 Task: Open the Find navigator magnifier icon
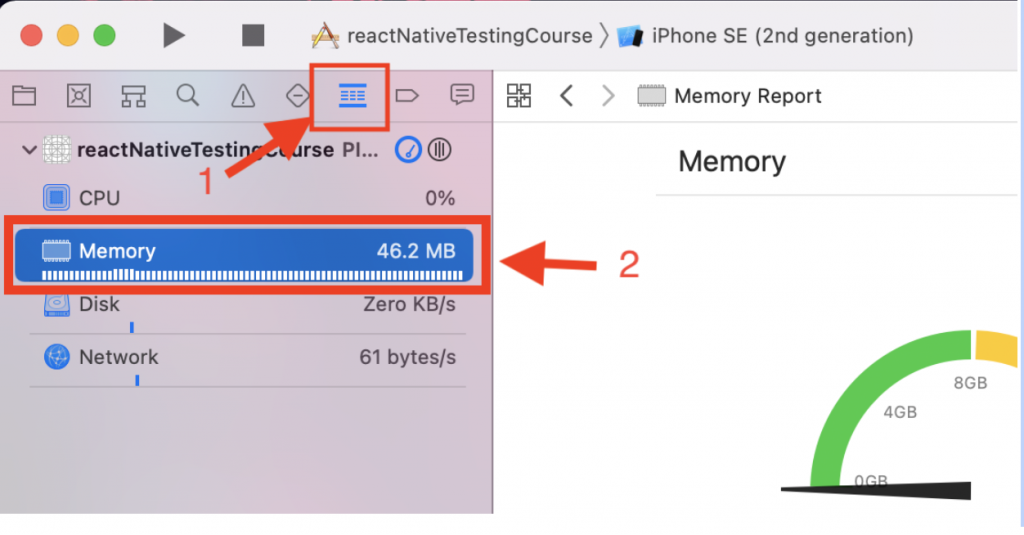(187, 96)
